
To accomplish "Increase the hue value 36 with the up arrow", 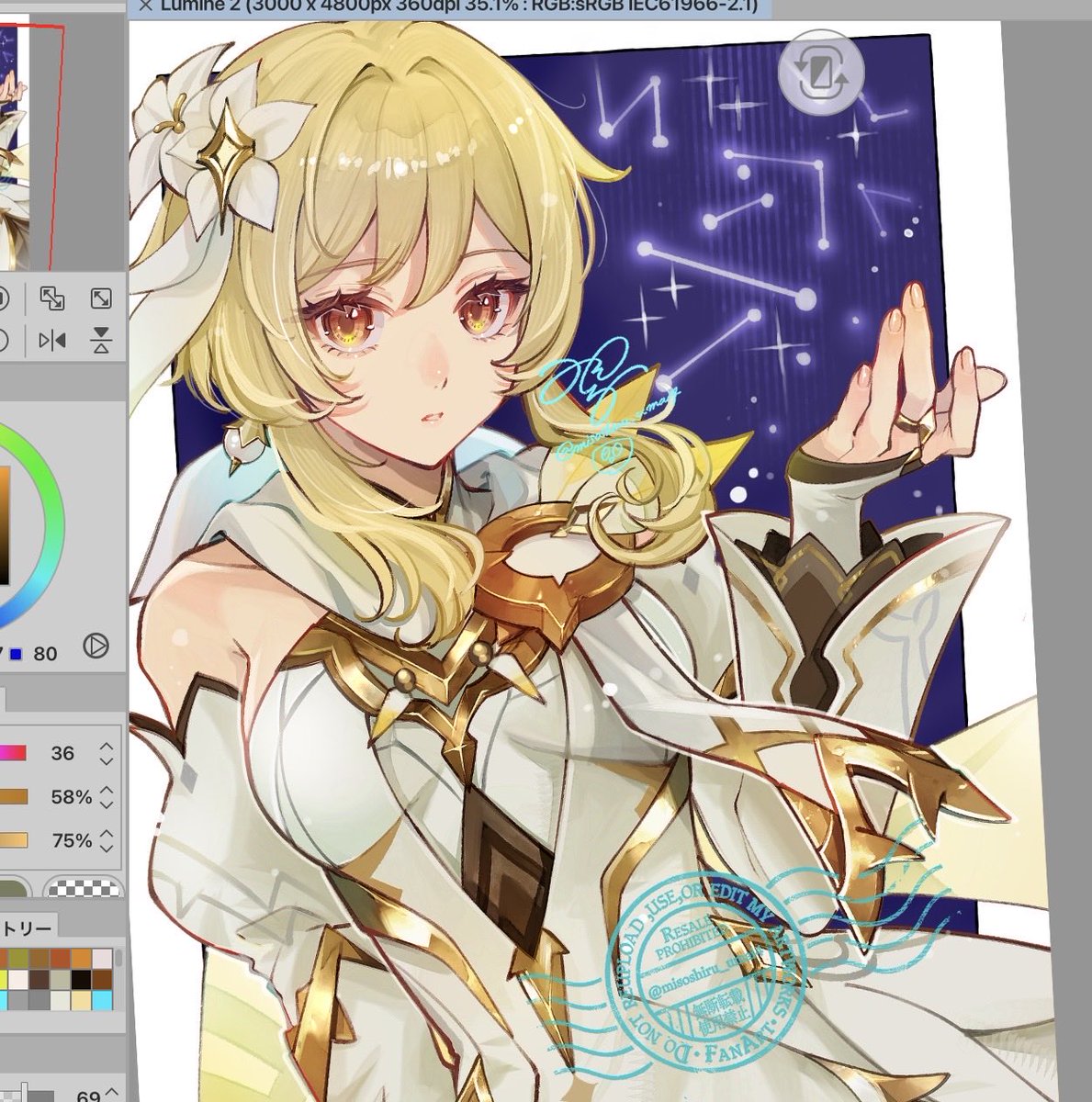I will coord(107,747).
